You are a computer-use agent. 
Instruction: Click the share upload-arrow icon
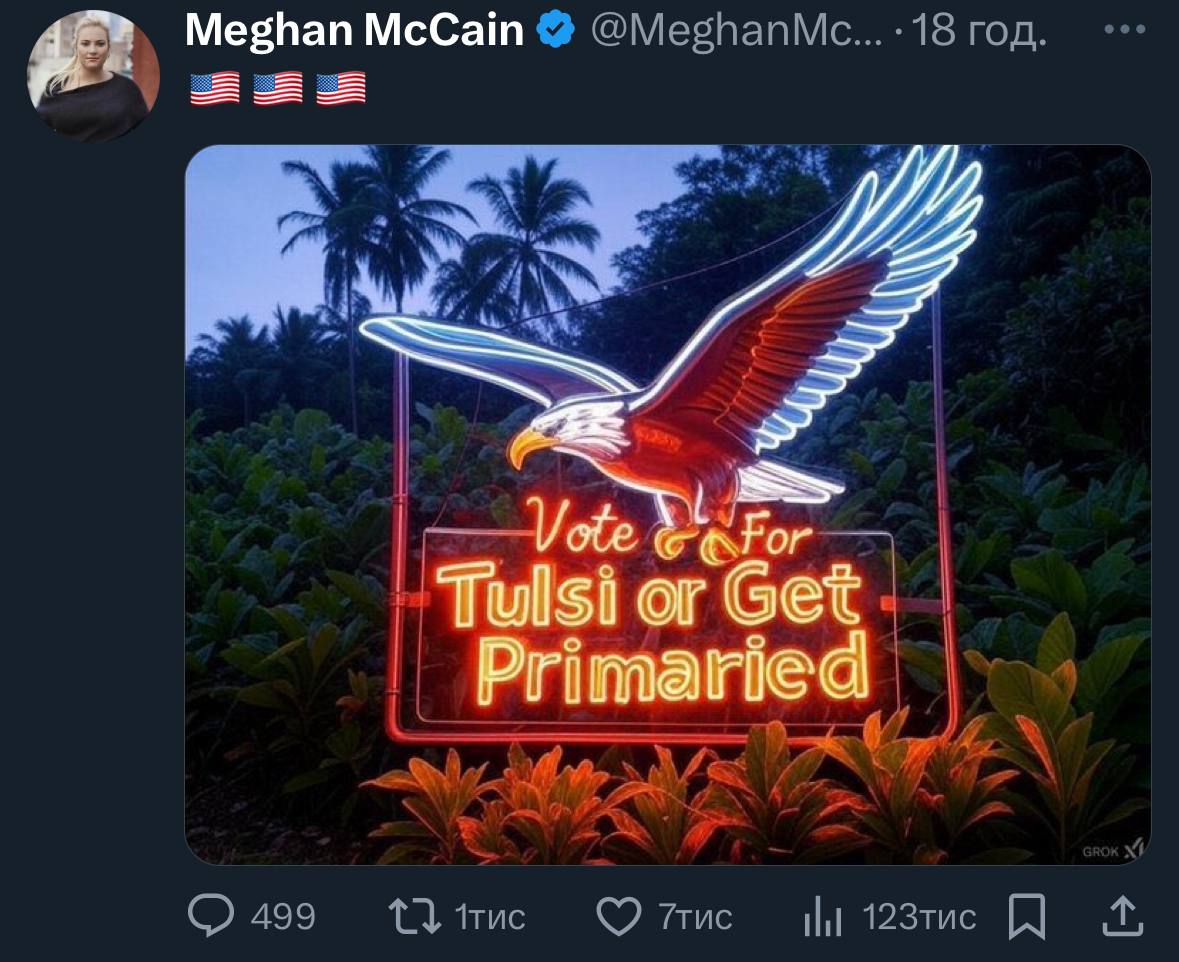click(1122, 916)
